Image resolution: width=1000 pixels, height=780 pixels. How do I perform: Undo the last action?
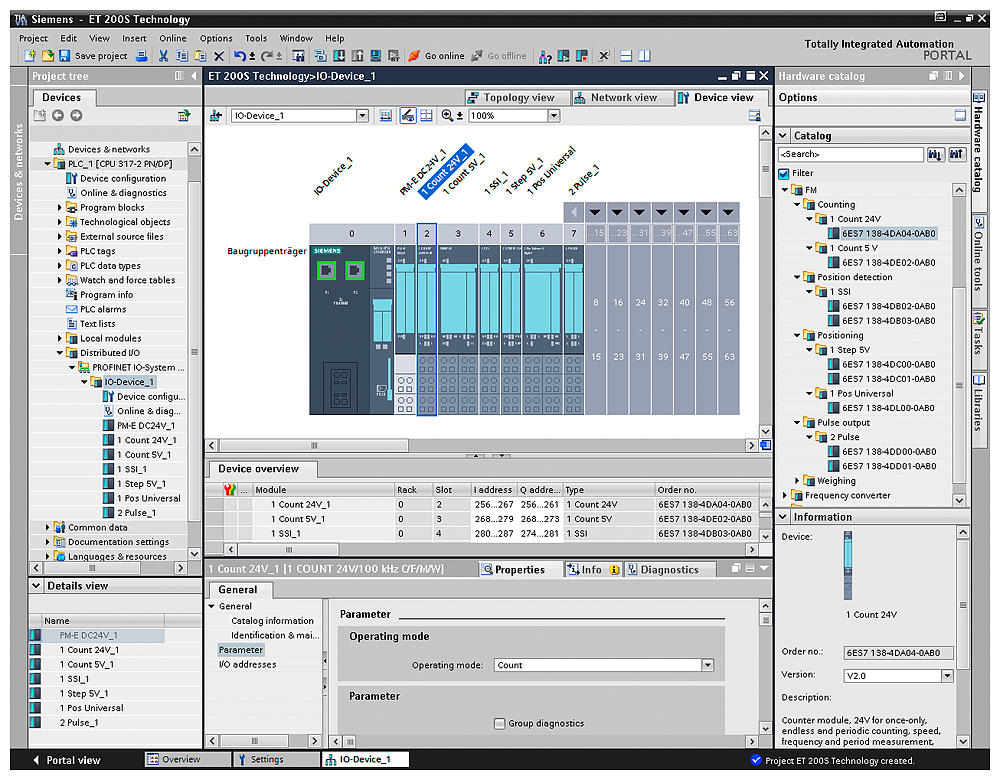[239, 56]
